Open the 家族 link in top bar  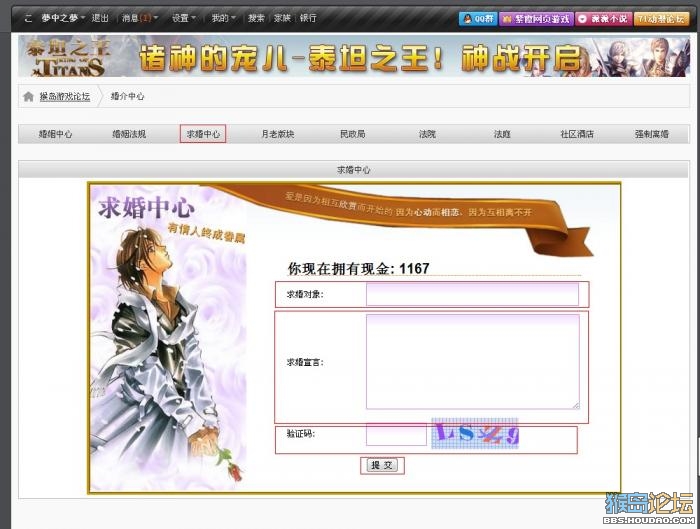click(x=282, y=18)
